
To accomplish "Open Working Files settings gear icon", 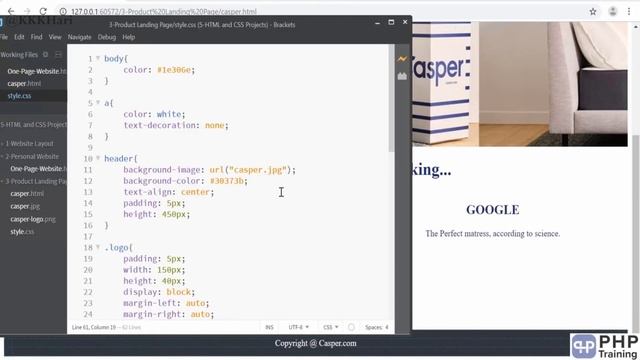I will point(45,54).
